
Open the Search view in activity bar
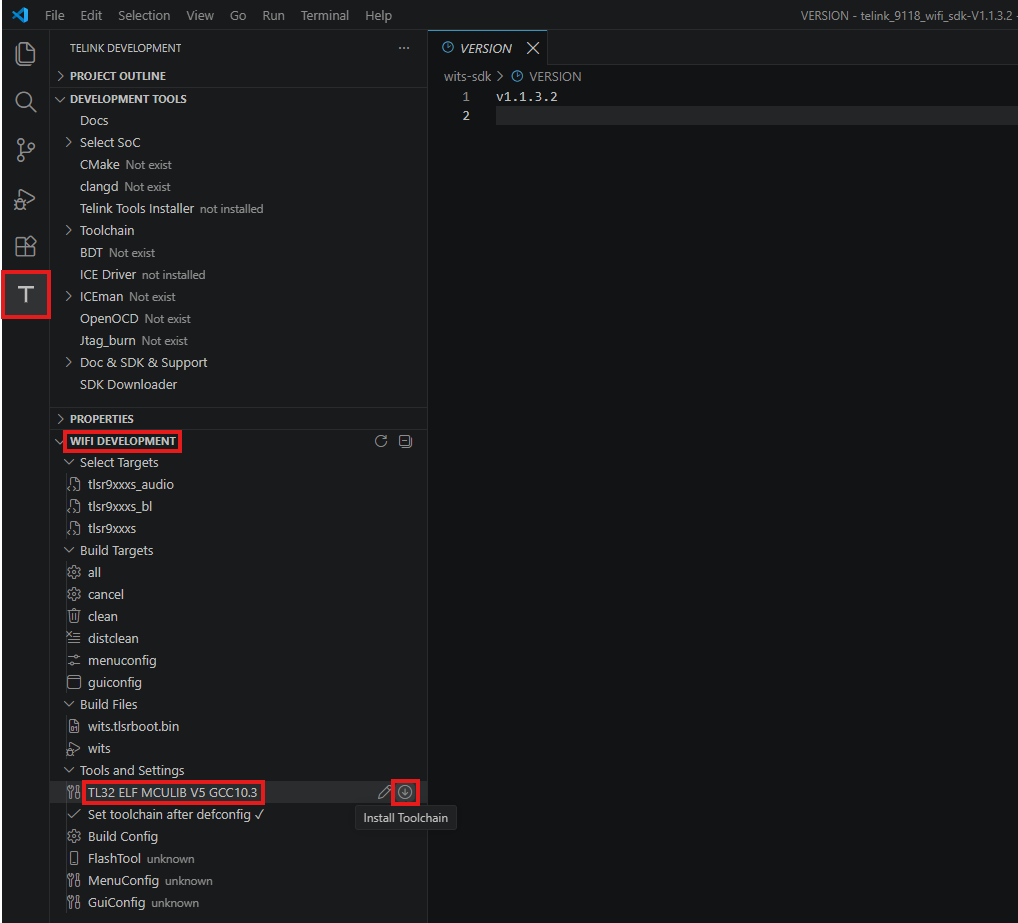(25, 101)
